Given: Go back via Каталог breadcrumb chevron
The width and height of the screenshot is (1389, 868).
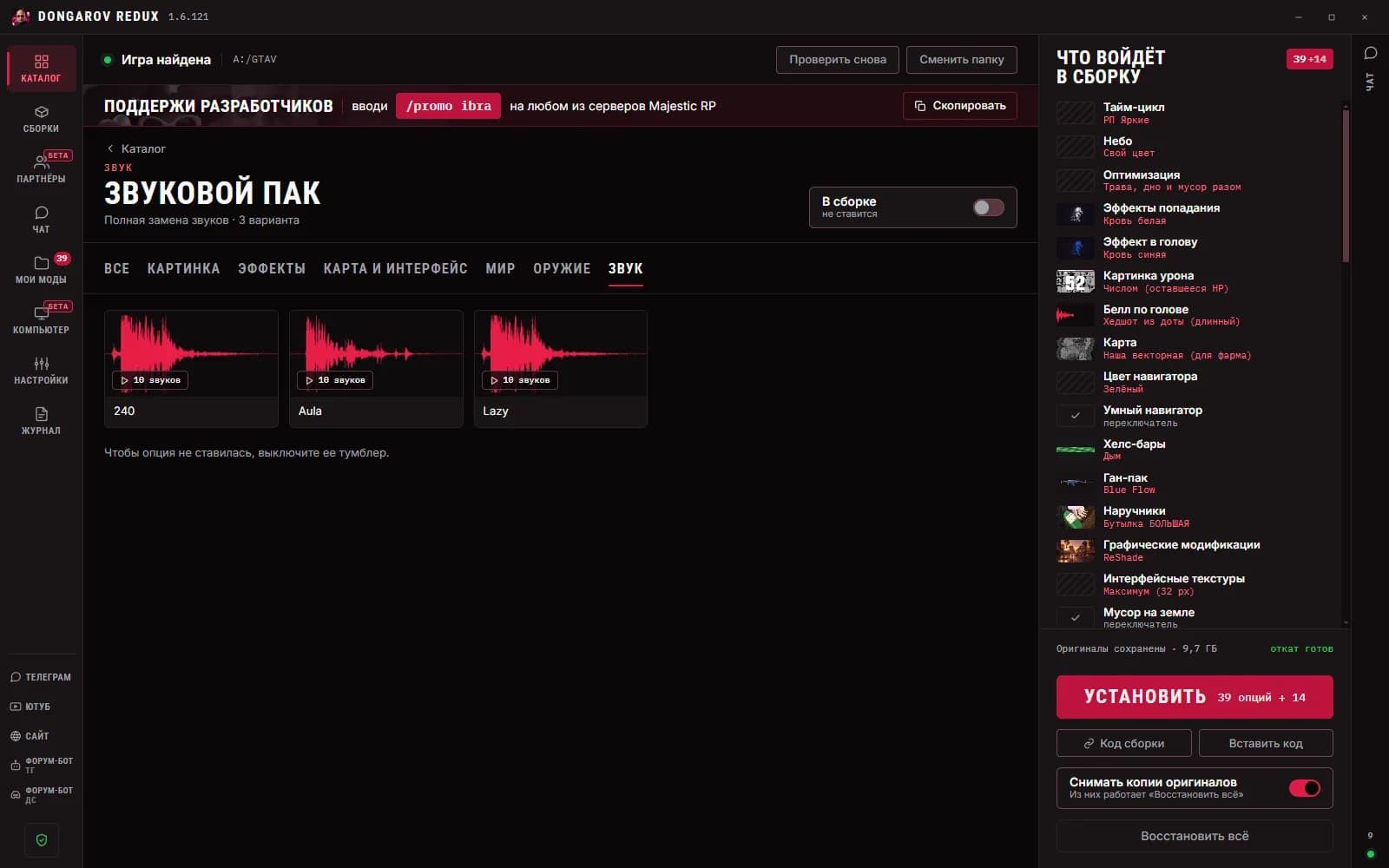Looking at the screenshot, I should 110,148.
